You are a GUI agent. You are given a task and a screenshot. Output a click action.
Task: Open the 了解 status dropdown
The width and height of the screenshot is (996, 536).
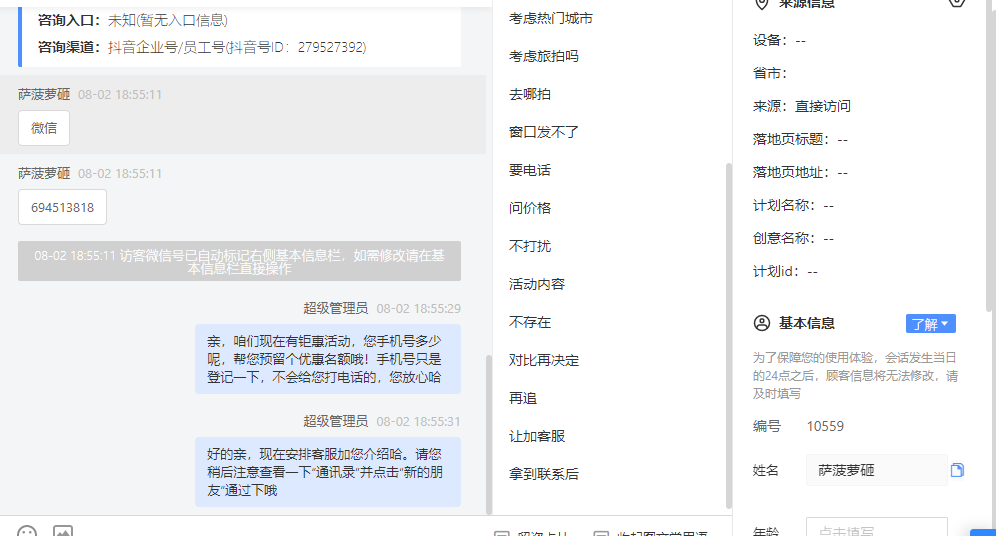click(x=931, y=324)
